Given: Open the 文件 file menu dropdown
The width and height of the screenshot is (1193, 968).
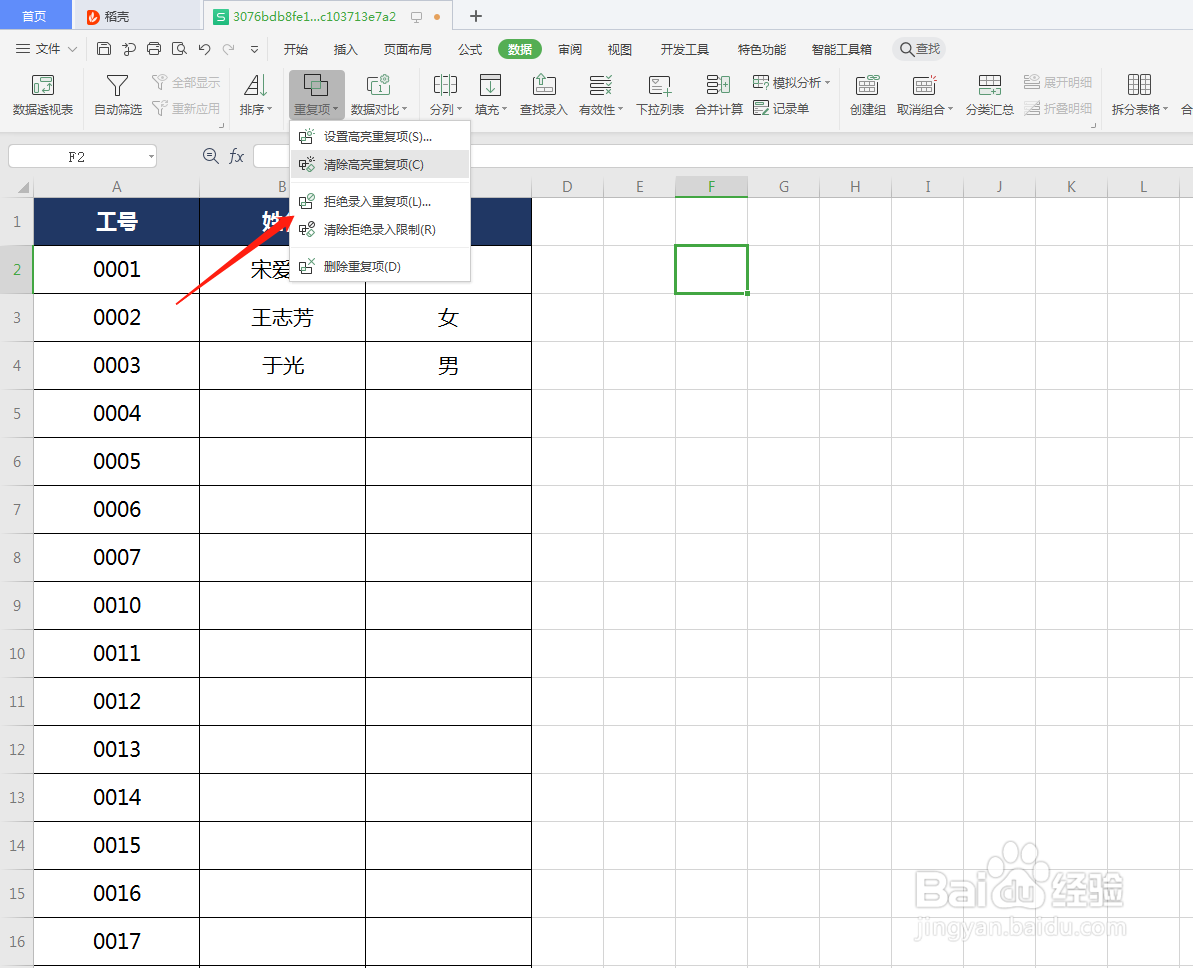Looking at the screenshot, I should 46,49.
